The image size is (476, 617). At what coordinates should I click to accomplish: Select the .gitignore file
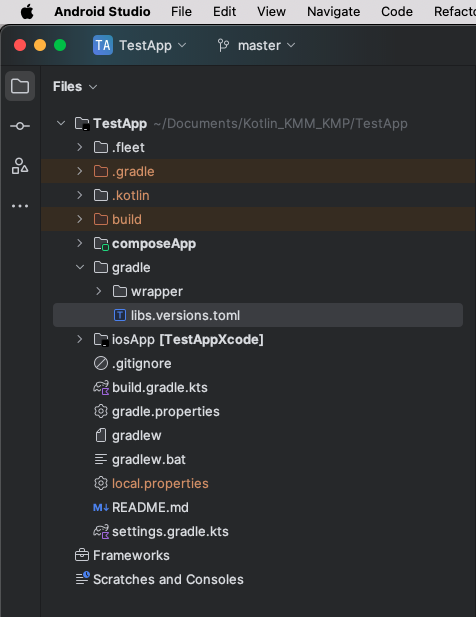pyautogui.click(x=141, y=364)
